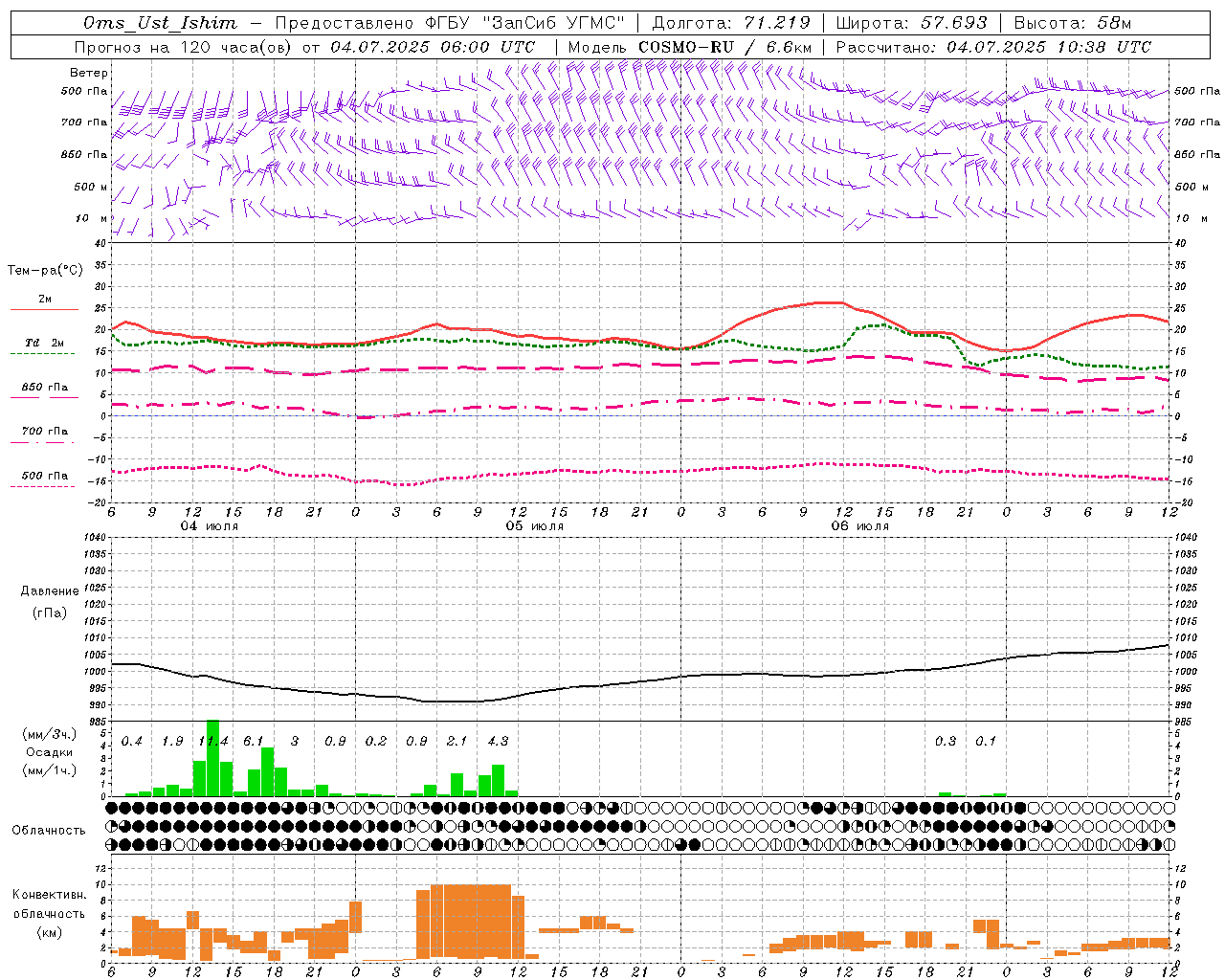This screenshot has width=1225, height=980.
Task: Click the 0.3 precipitation value
Action: [x=946, y=742]
